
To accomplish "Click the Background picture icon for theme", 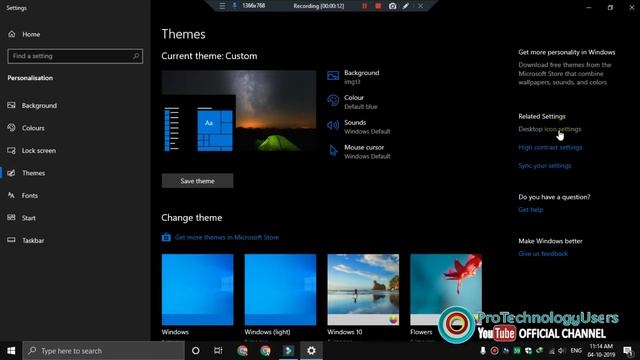I will [333, 76].
